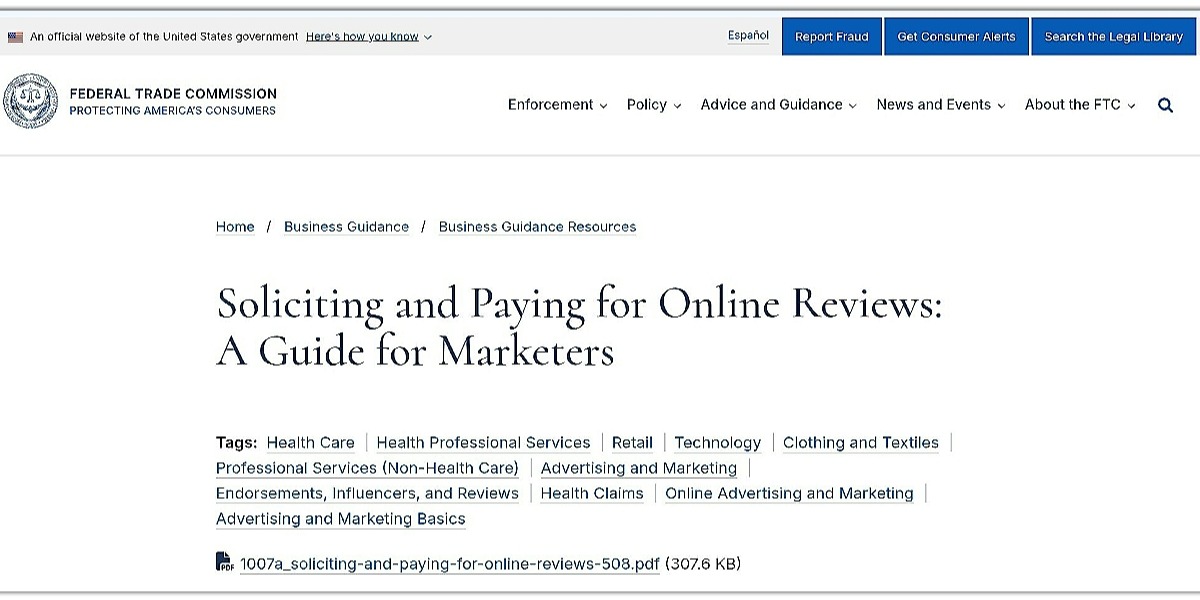The width and height of the screenshot is (1200, 600).
Task: Click the PDF file icon
Action: [x=225, y=562]
